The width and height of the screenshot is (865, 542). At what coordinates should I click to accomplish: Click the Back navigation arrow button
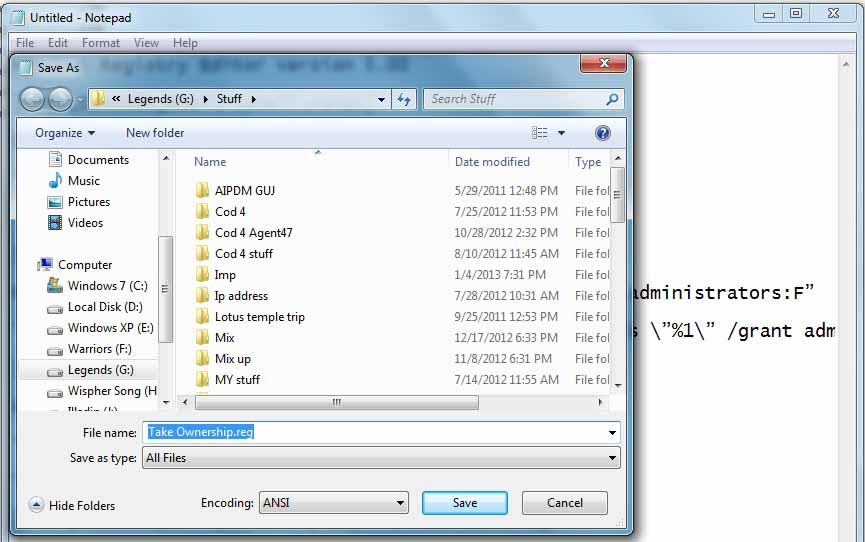coord(32,99)
